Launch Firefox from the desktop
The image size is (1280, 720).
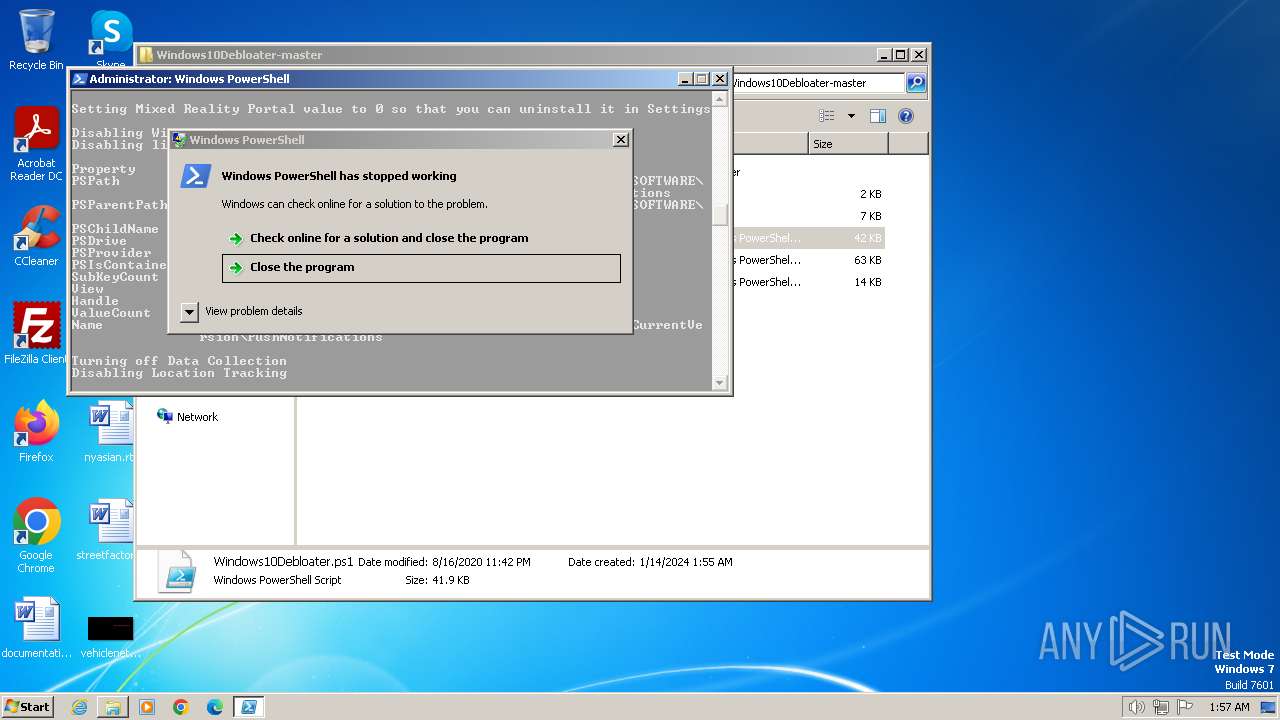(x=36, y=431)
